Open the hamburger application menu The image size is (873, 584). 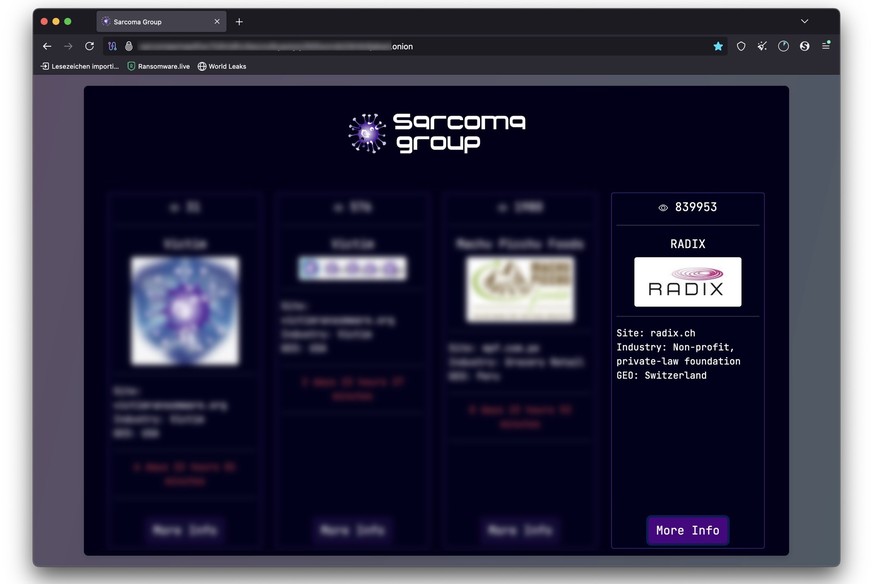coord(826,46)
